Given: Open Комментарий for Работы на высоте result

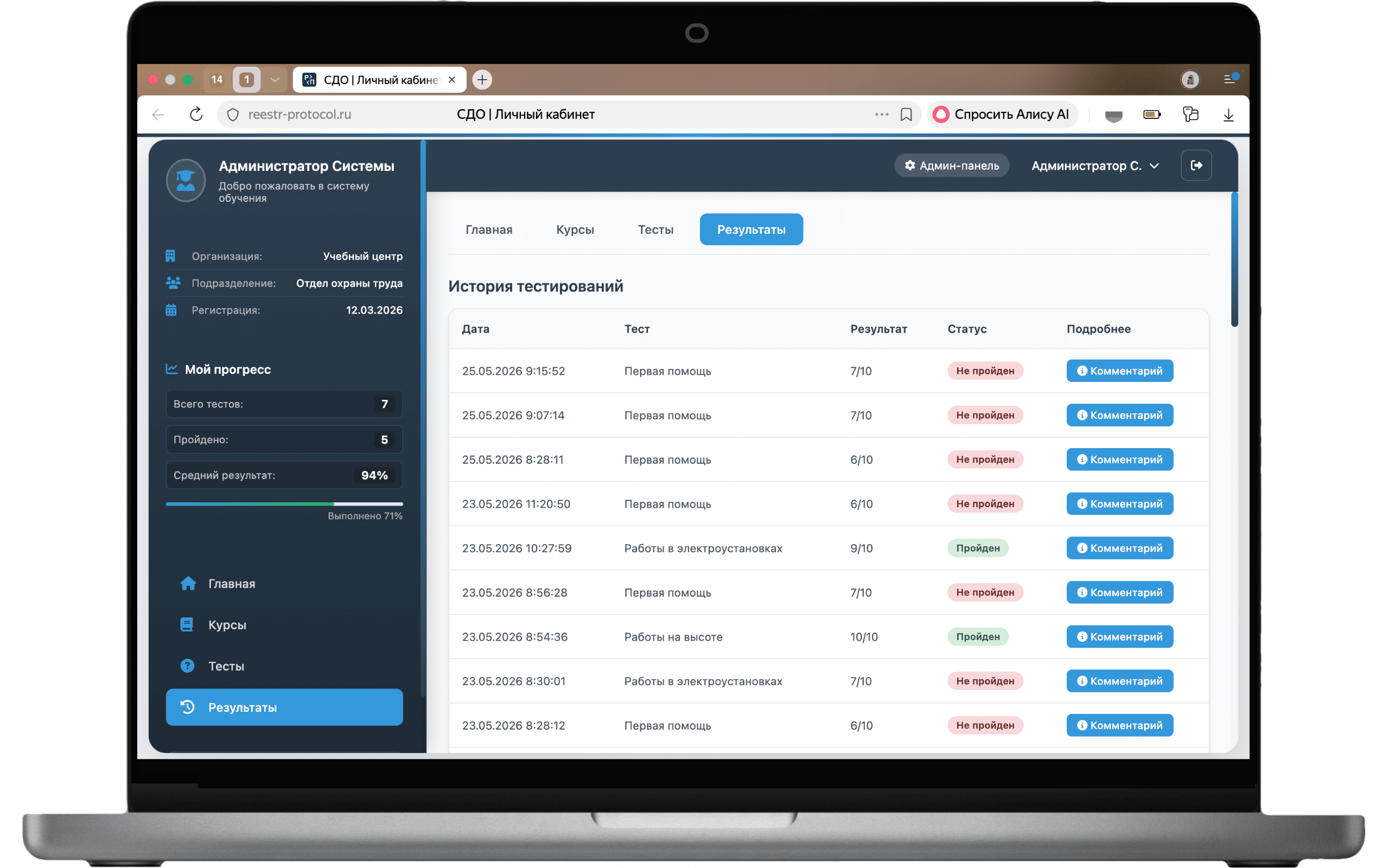Looking at the screenshot, I should (x=1119, y=636).
